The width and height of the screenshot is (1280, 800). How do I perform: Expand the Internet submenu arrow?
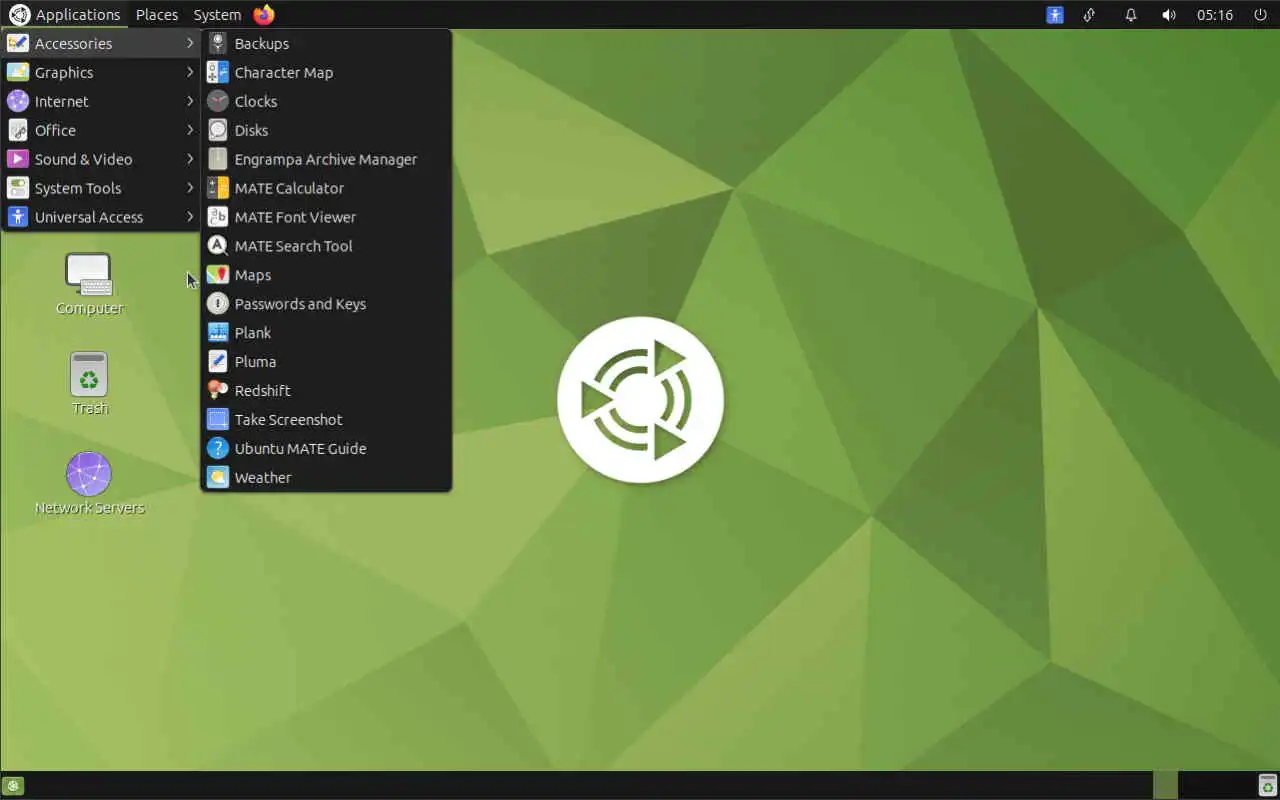(190, 102)
